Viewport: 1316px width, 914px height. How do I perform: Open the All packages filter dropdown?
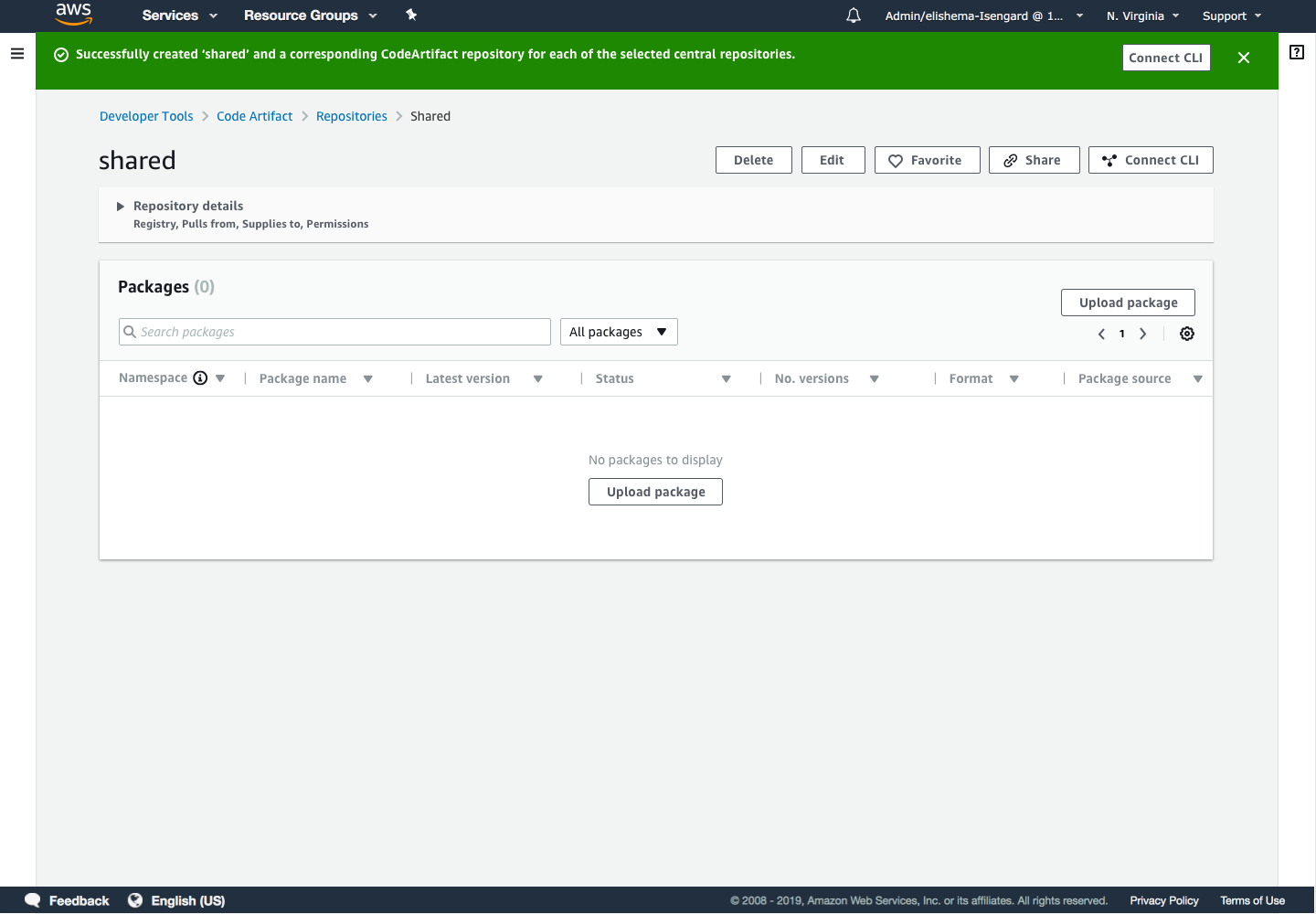[x=619, y=332]
